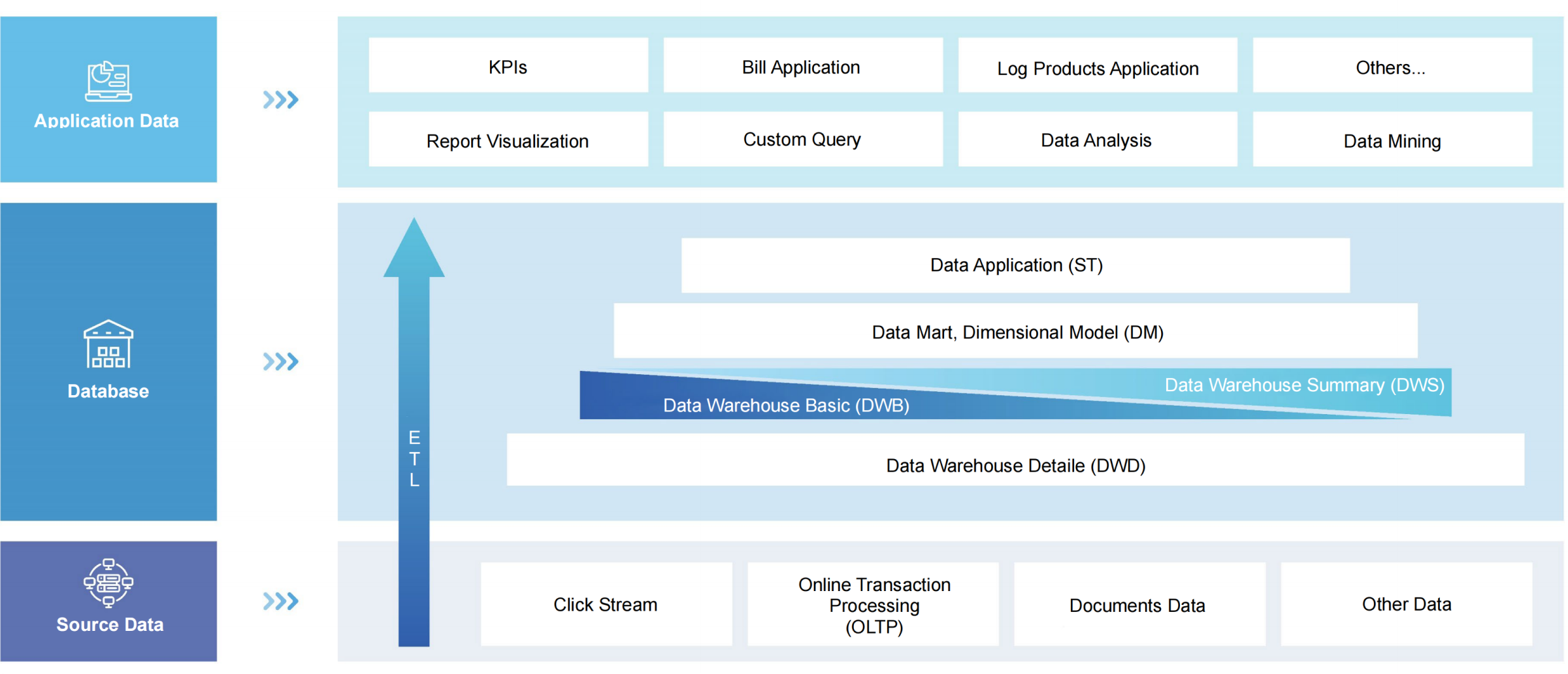Select the KPIs box
Image resolution: width=1568 pixels, height=674 pixels.
coord(508,66)
